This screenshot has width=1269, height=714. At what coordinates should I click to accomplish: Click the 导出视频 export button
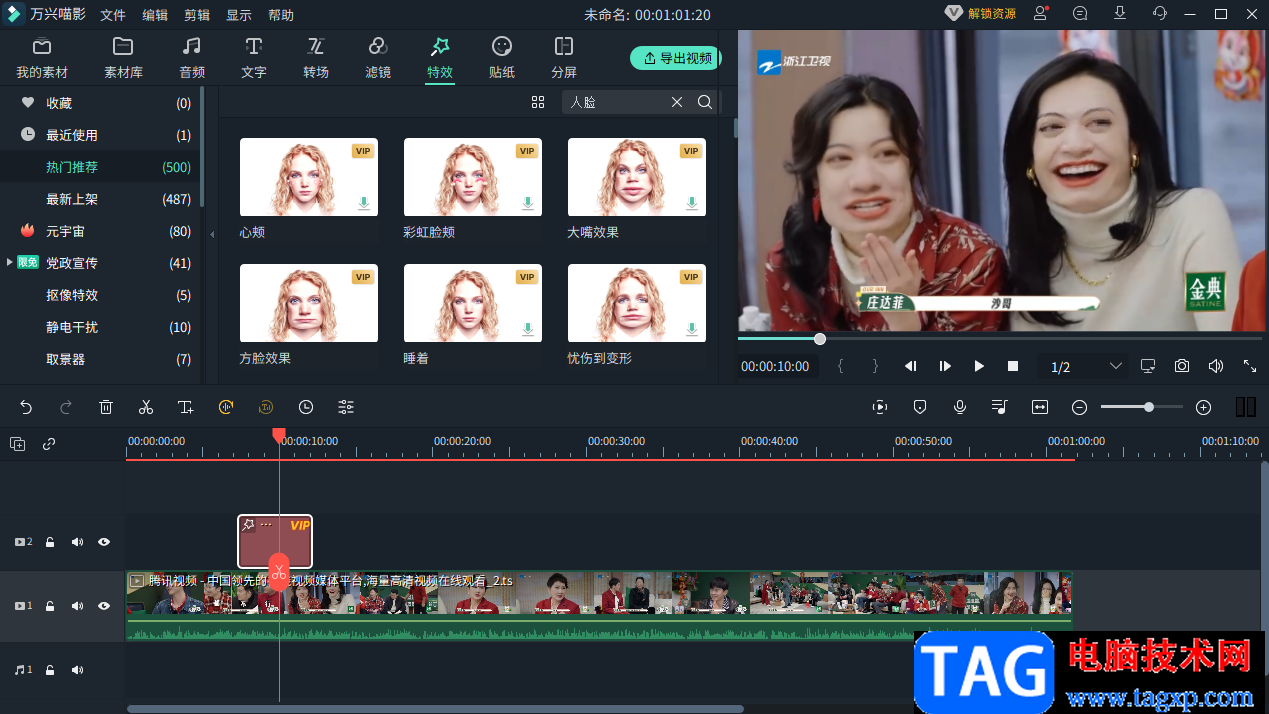(677, 58)
